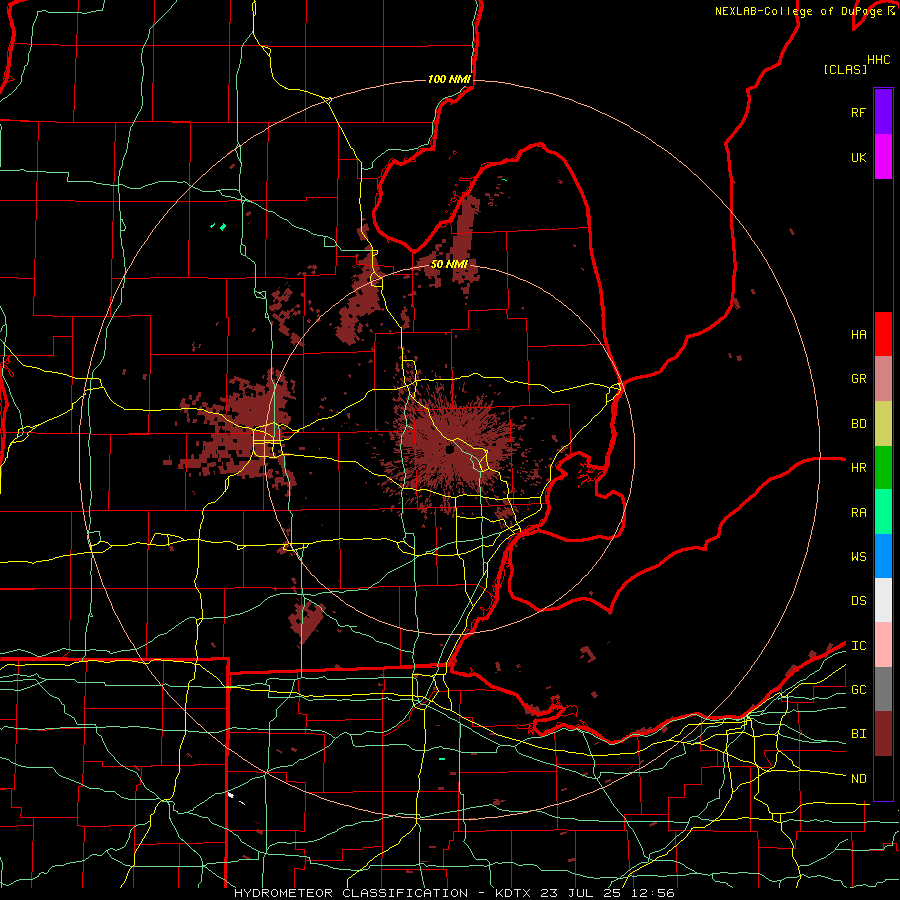The height and width of the screenshot is (900, 900).
Task: Click the 12:56 timestamp
Action: pyautogui.click(x=654, y=893)
